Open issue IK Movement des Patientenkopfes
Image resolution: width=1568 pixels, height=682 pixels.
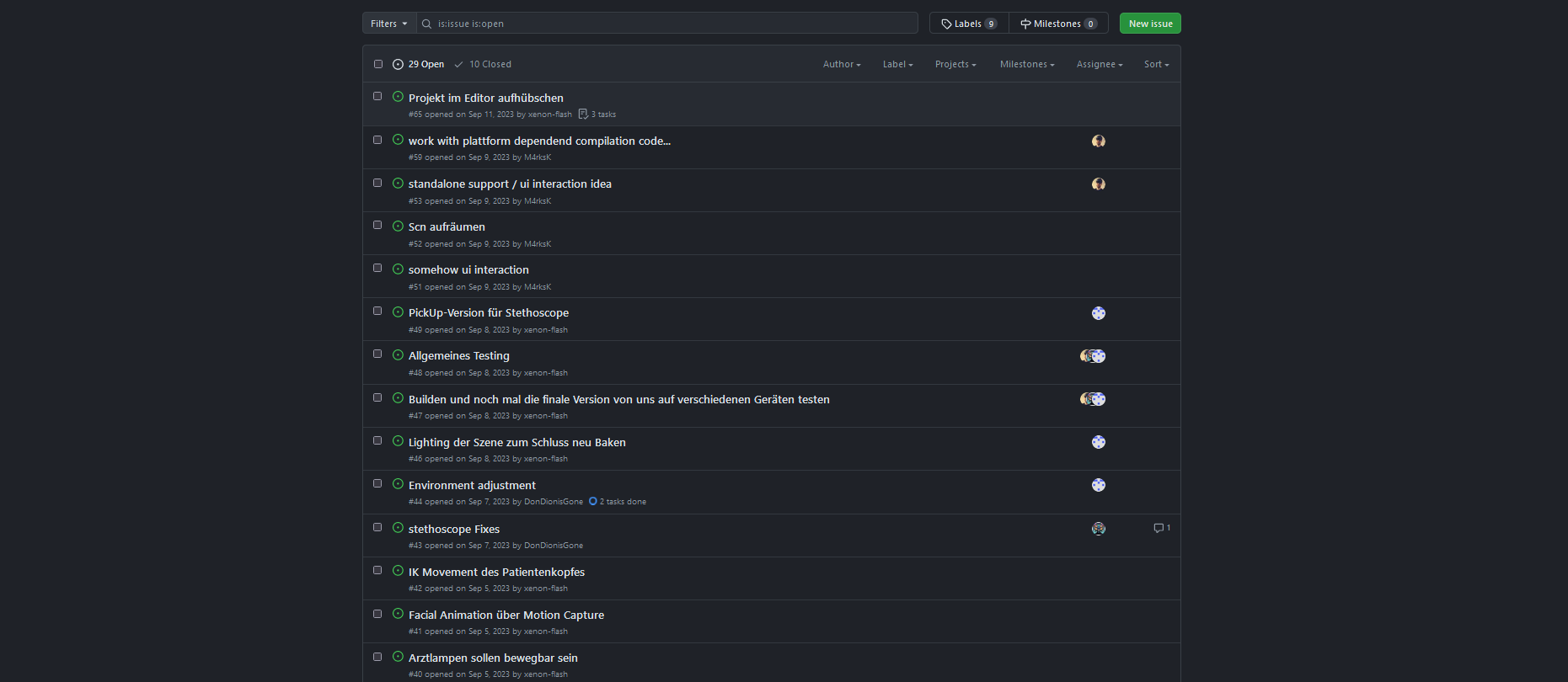(496, 573)
